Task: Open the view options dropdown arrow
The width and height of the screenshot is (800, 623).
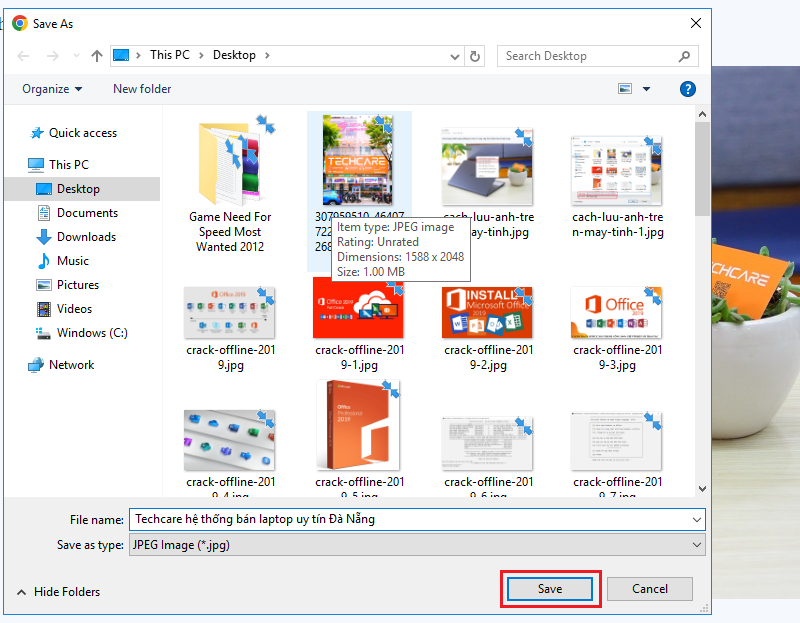Action: (x=646, y=89)
